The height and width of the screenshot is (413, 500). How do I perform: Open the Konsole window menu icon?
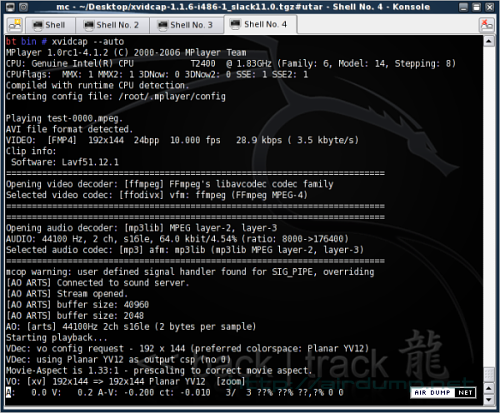(x=10, y=7)
